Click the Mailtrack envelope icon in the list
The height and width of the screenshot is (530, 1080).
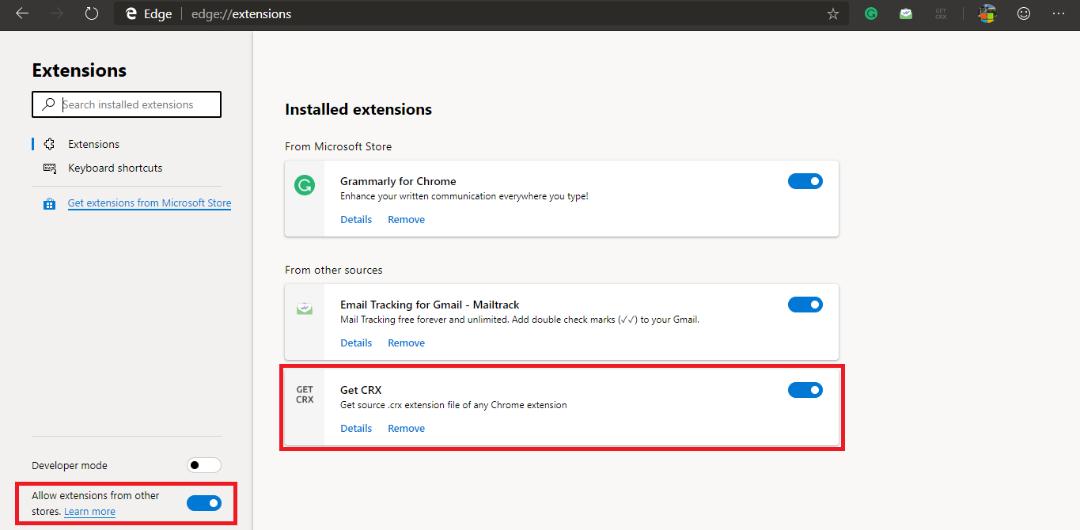point(304,309)
